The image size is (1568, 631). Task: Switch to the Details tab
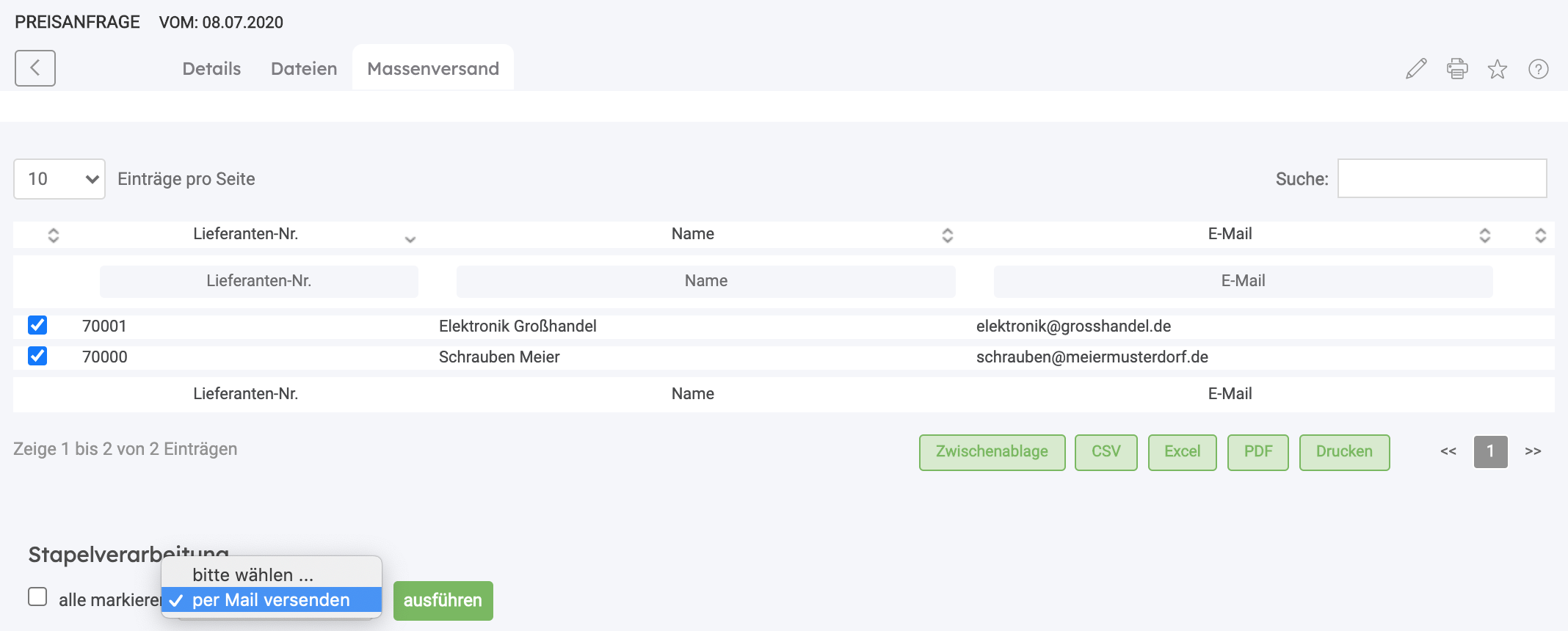[x=211, y=69]
